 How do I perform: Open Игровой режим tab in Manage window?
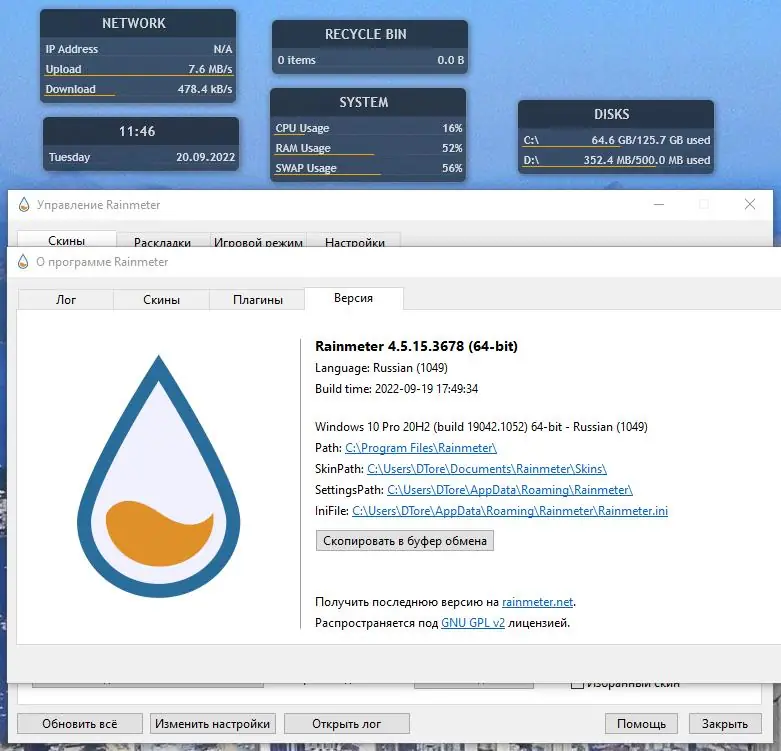(258, 242)
